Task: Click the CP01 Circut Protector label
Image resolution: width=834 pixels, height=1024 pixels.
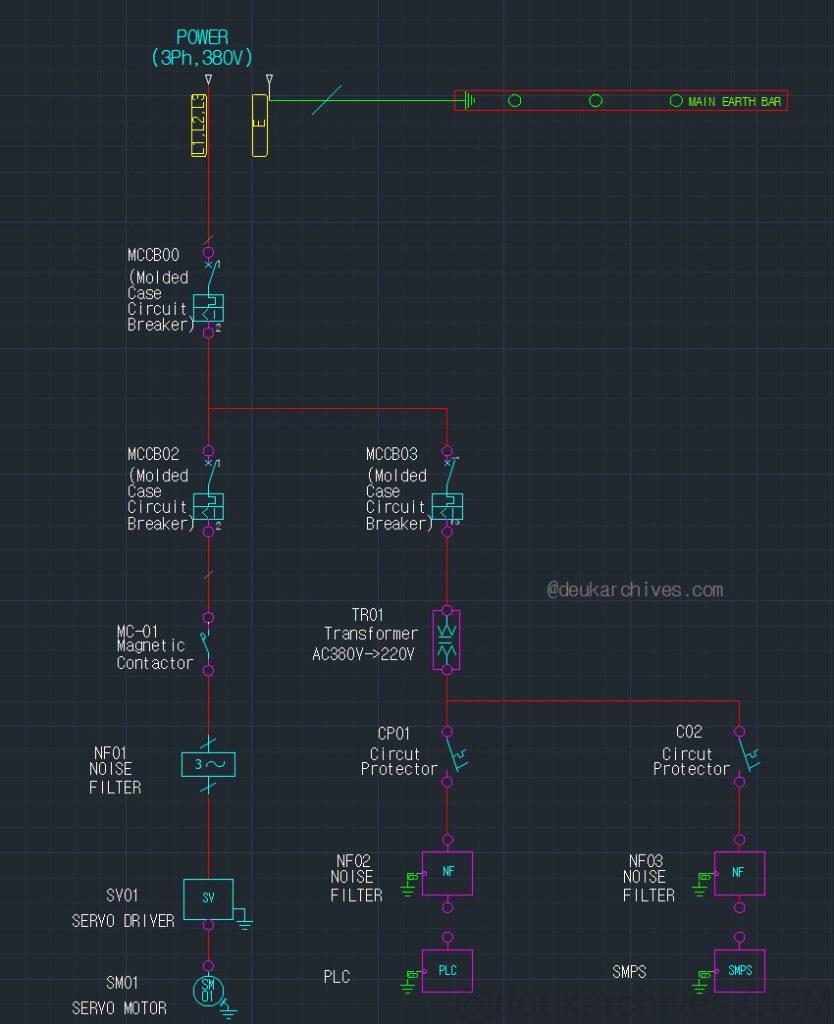Action: click(x=399, y=752)
